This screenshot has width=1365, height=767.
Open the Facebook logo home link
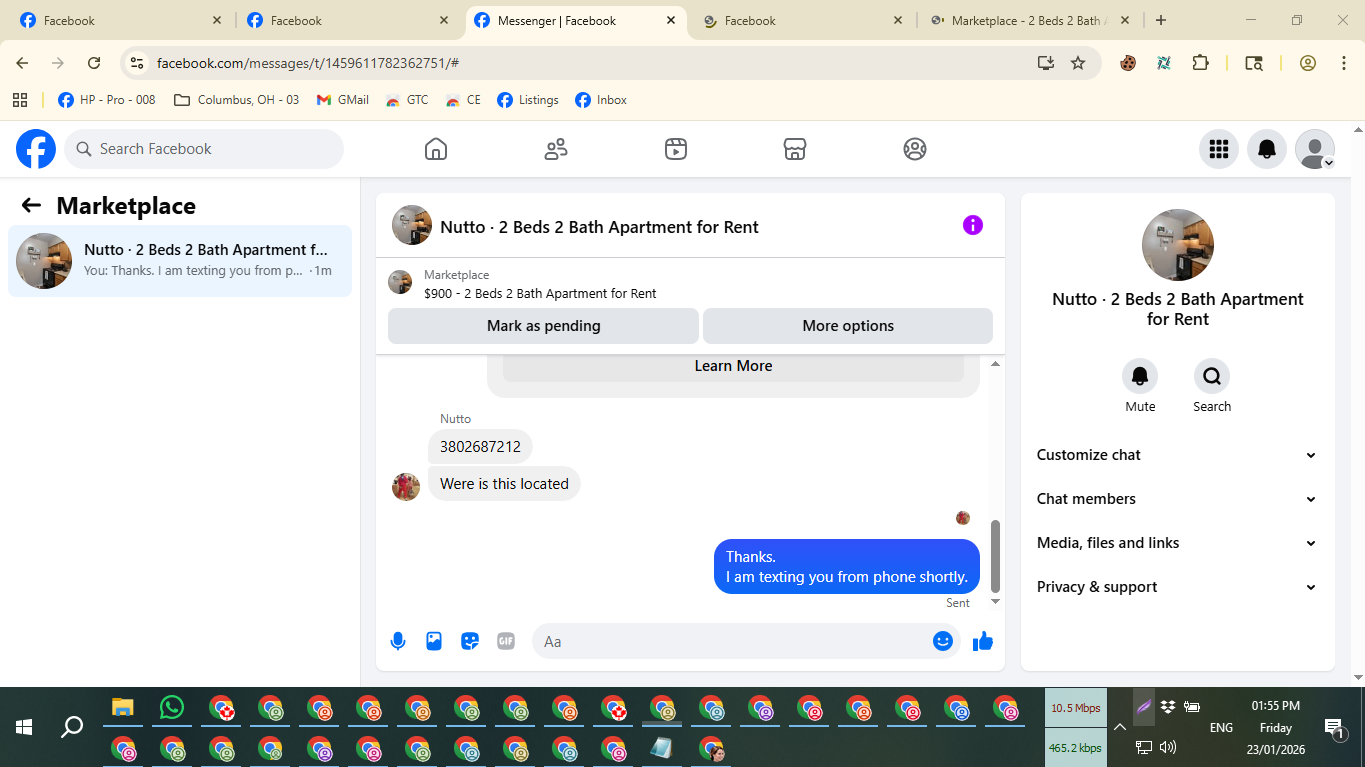(36, 149)
